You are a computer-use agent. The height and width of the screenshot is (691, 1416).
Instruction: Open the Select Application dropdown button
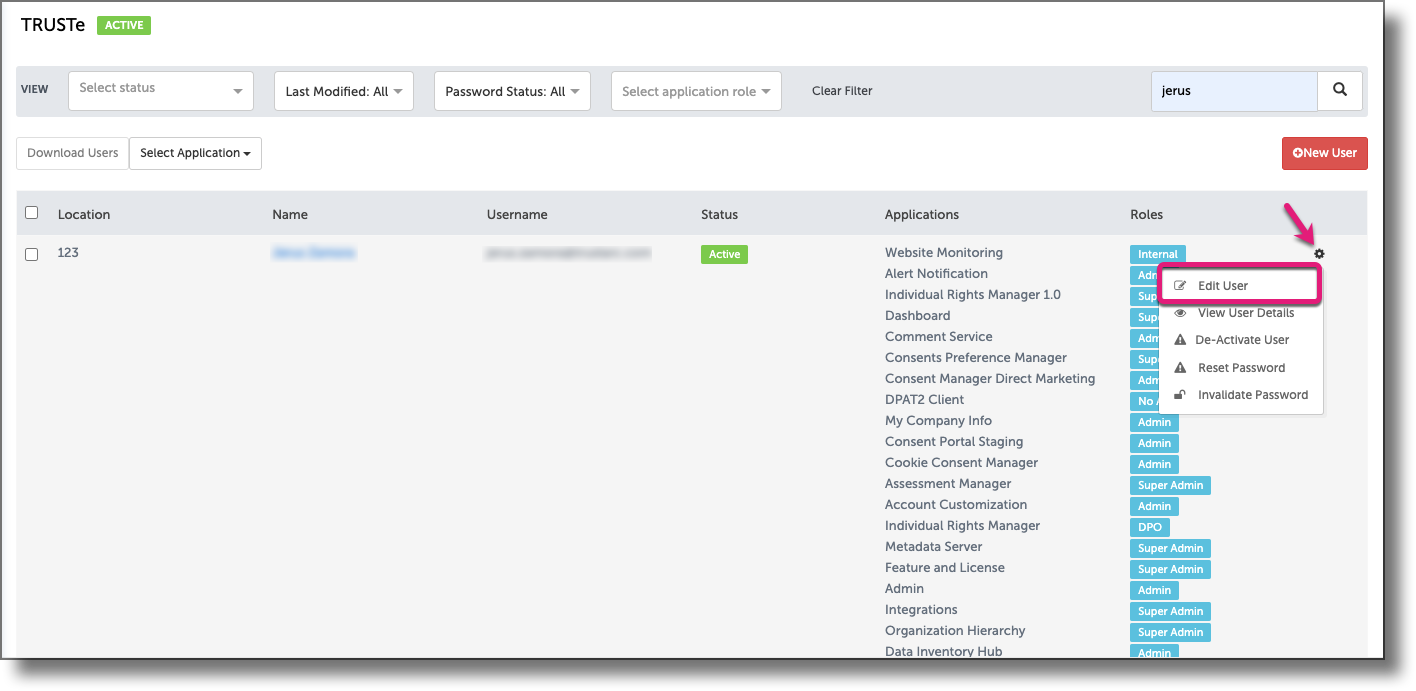click(x=195, y=153)
